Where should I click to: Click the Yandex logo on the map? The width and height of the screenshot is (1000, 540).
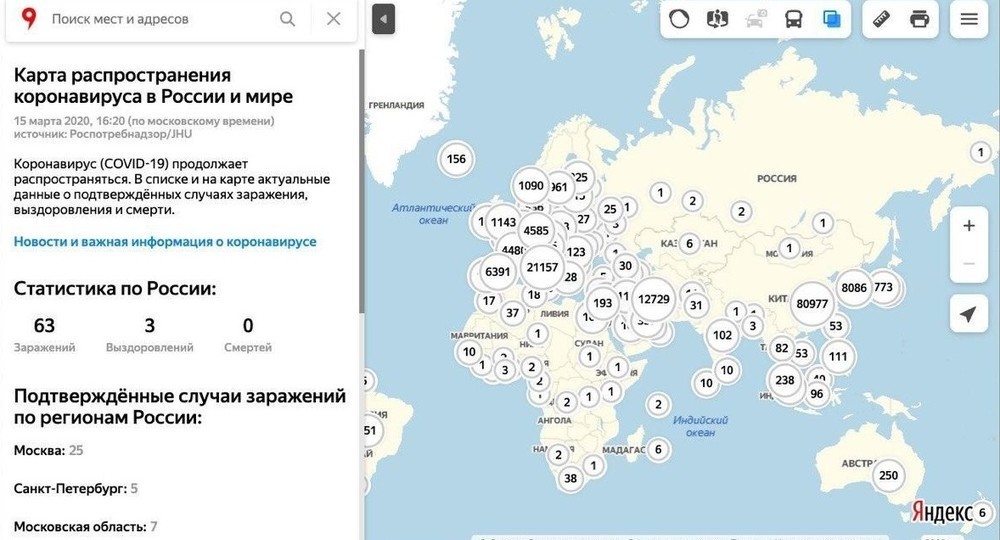coord(942,512)
